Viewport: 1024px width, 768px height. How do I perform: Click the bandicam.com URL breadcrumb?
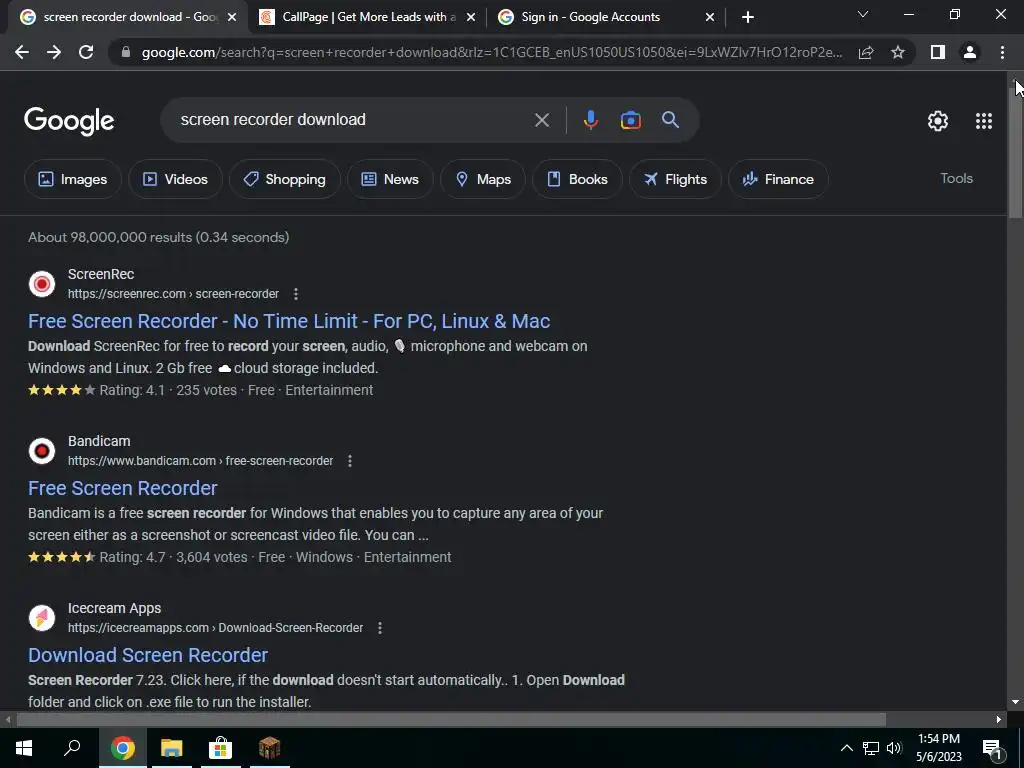[200, 461]
